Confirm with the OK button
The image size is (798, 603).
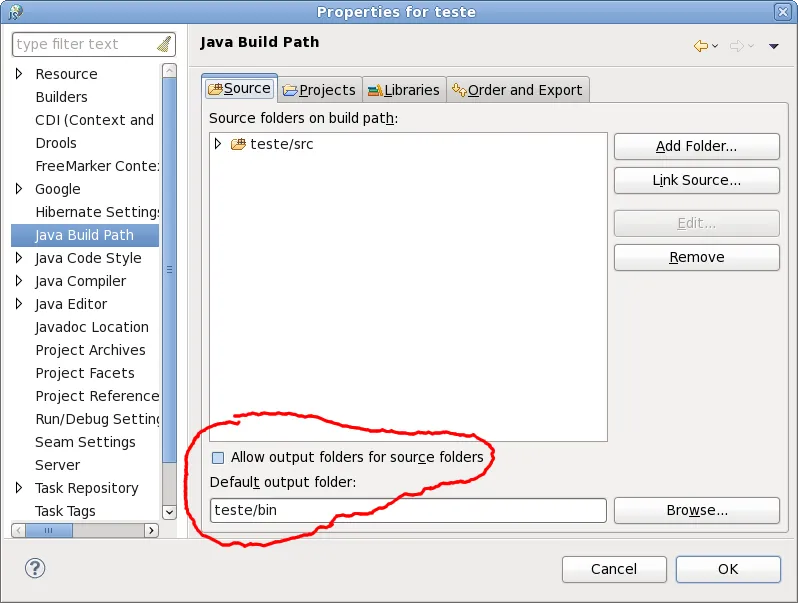pyautogui.click(x=728, y=569)
